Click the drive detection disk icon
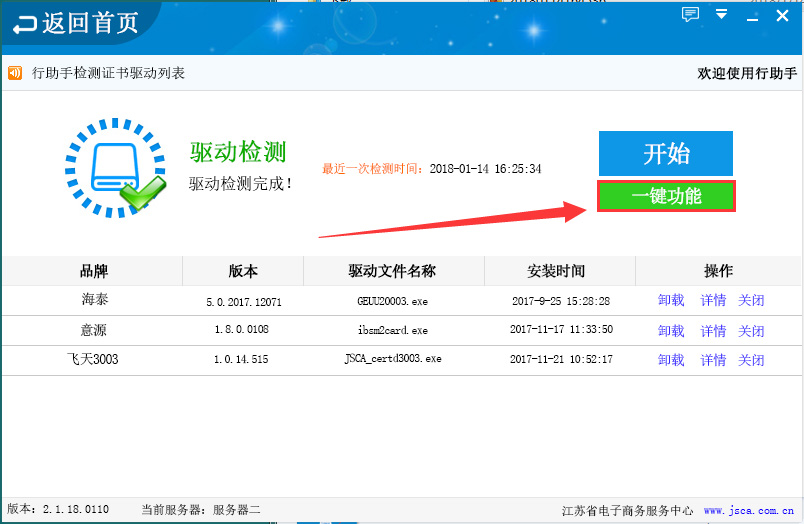Screen dimensions: 804x524 tap(115, 168)
